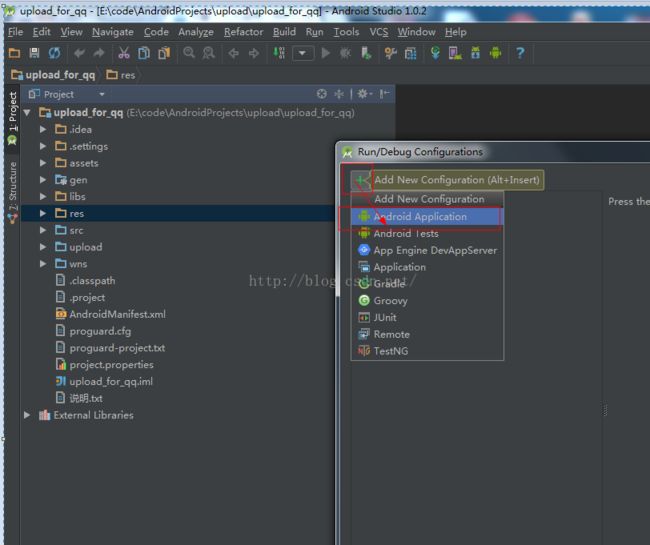650x545 pixels.
Task: Select JUnit configuration type
Action: (x=427, y=317)
